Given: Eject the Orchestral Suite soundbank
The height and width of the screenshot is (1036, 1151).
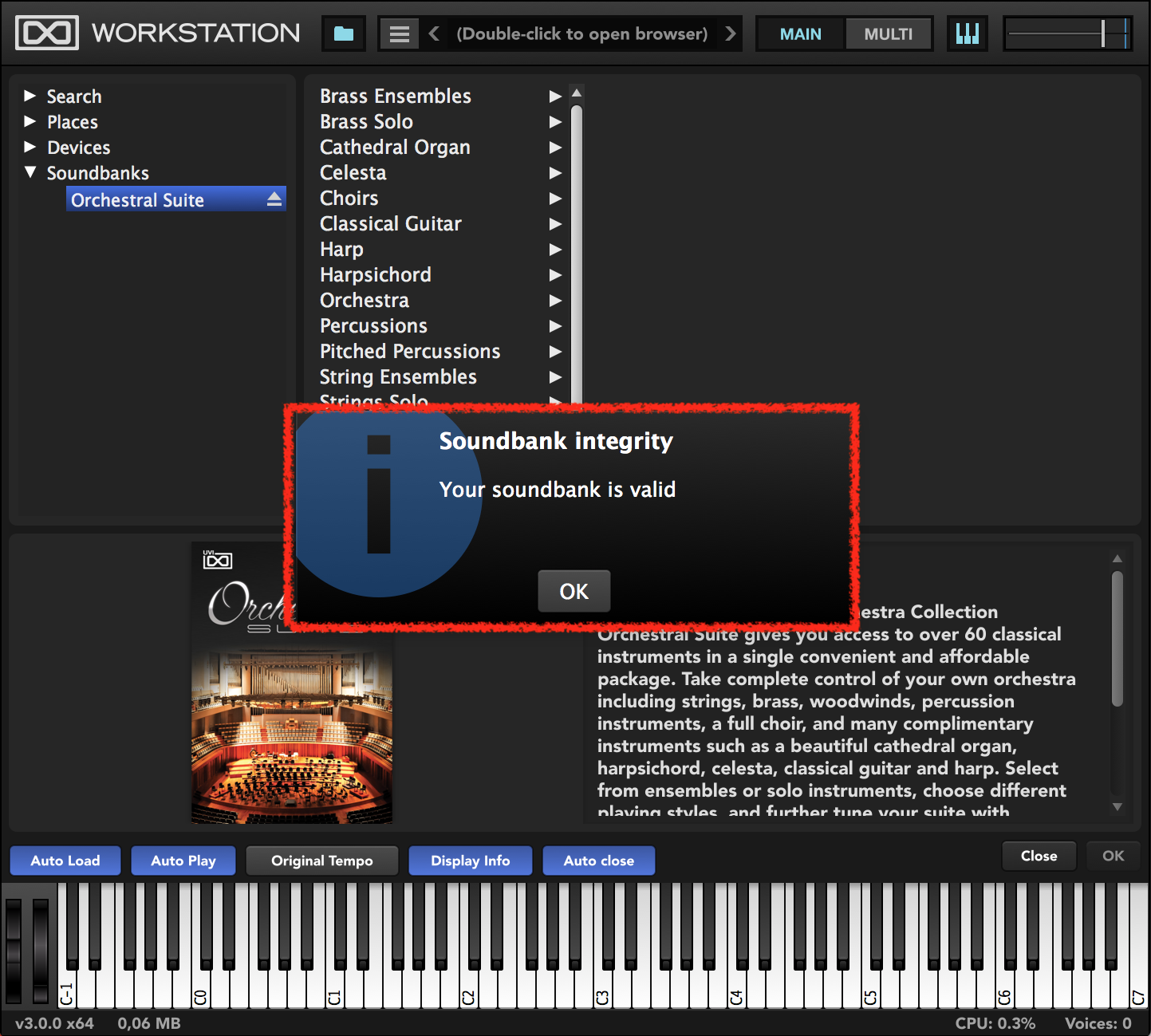Looking at the screenshot, I should click(274, 199).
